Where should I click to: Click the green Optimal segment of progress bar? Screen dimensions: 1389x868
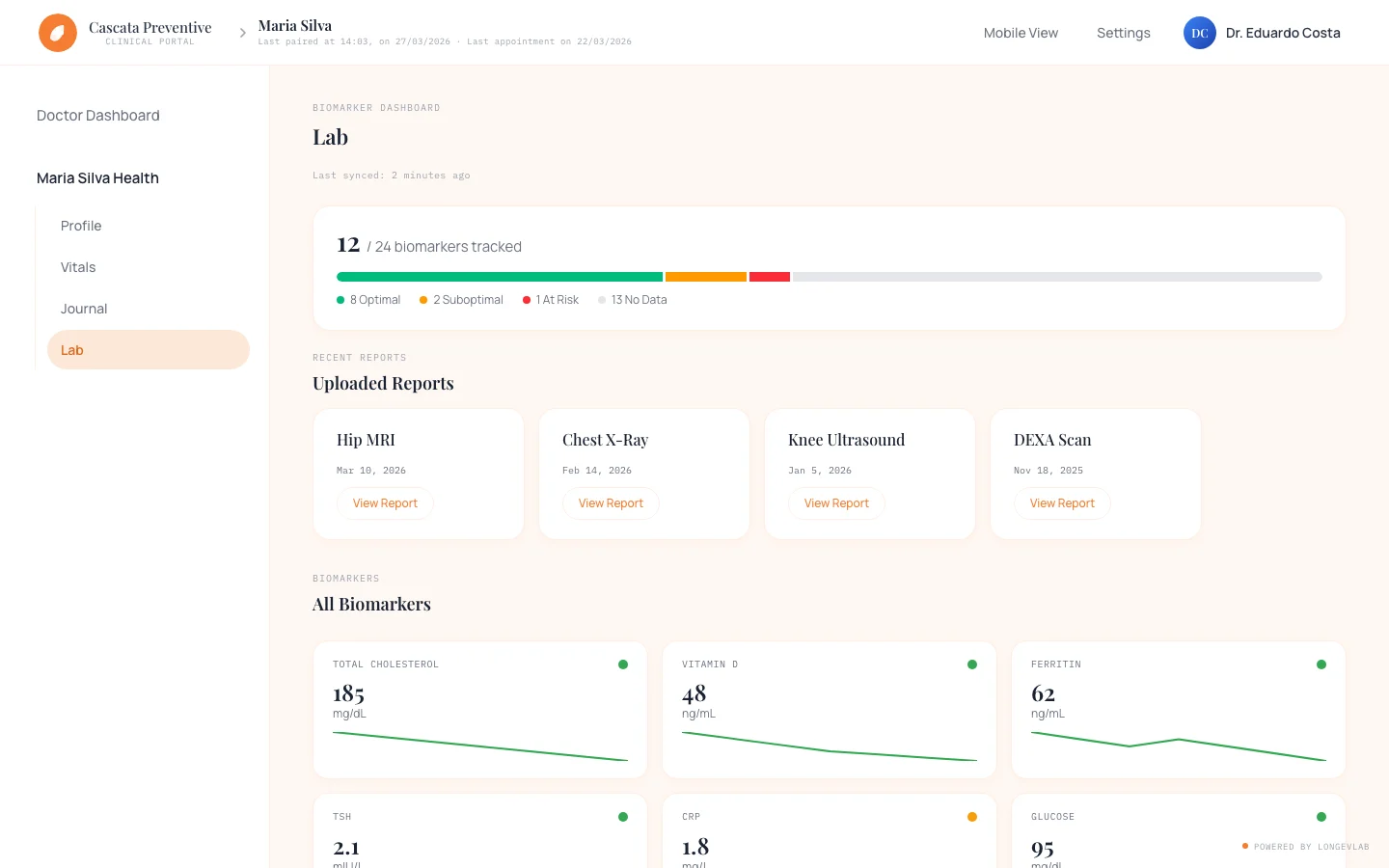(500, 277)
